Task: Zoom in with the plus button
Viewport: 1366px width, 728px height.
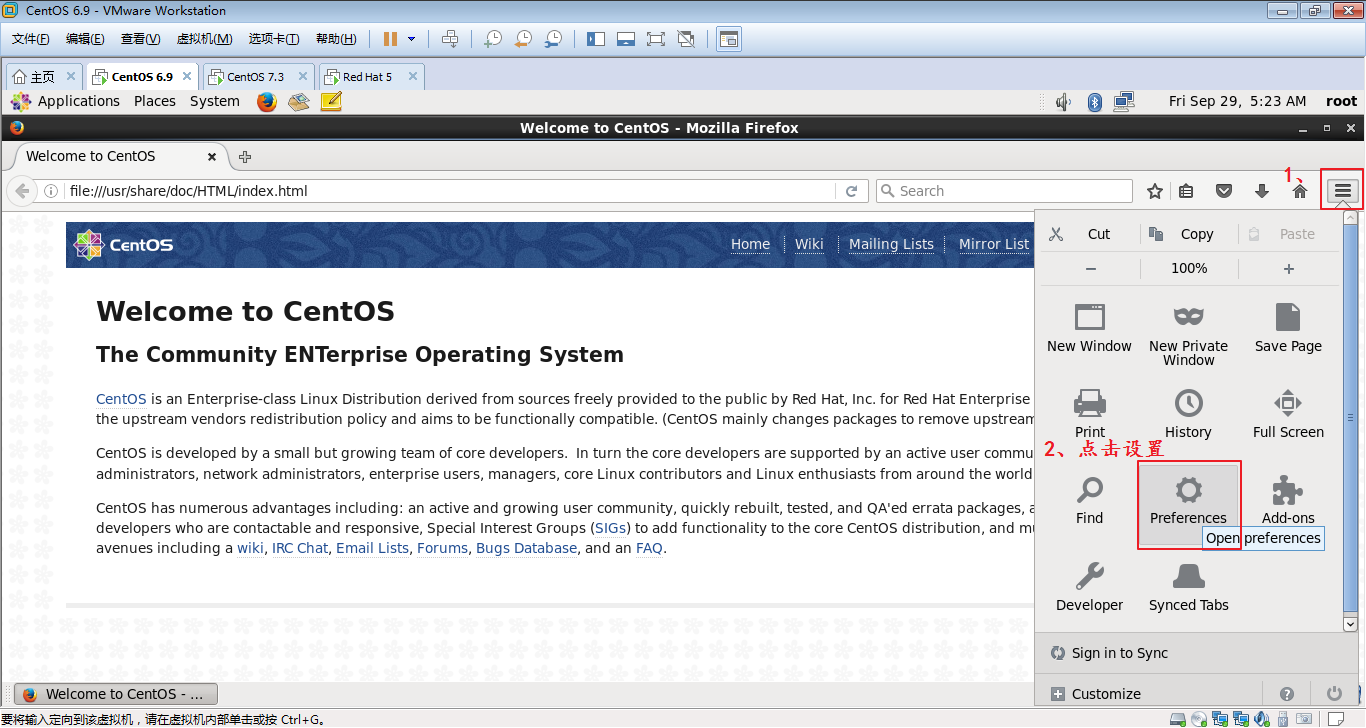Action: [1288, 268]
